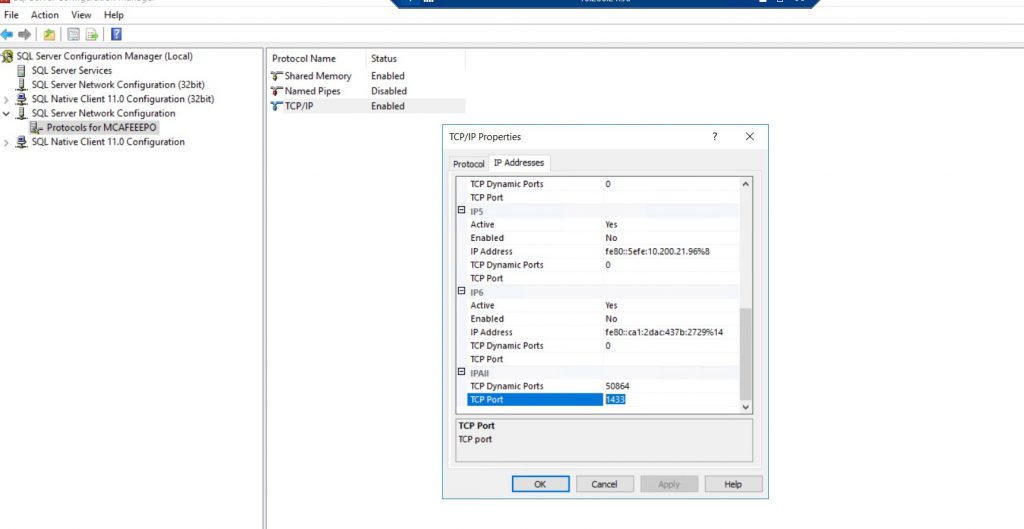Screen dimensions: 1024x529
Task: Click the gray Forward arrow toolbar icon
Action: [x=25, y=35]
